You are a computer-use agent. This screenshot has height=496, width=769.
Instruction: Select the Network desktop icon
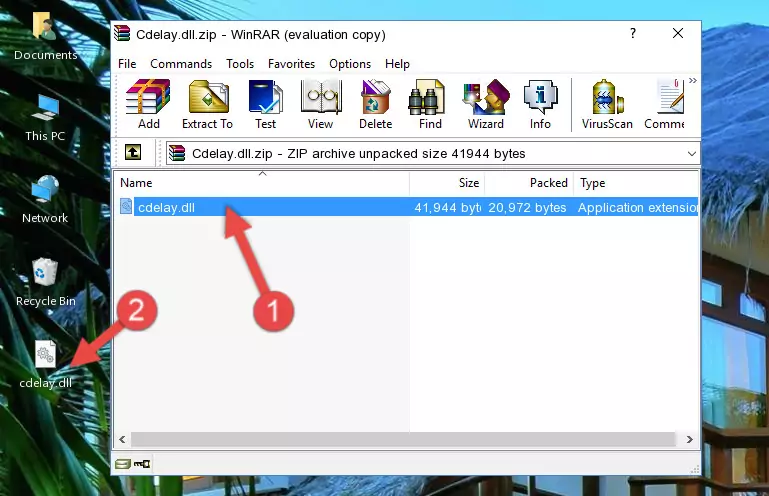tap(45, 200)
